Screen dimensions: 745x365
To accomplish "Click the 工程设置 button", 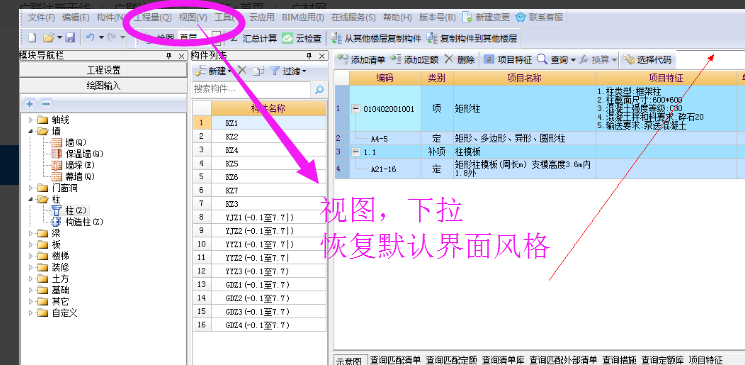I will [104, 70].
